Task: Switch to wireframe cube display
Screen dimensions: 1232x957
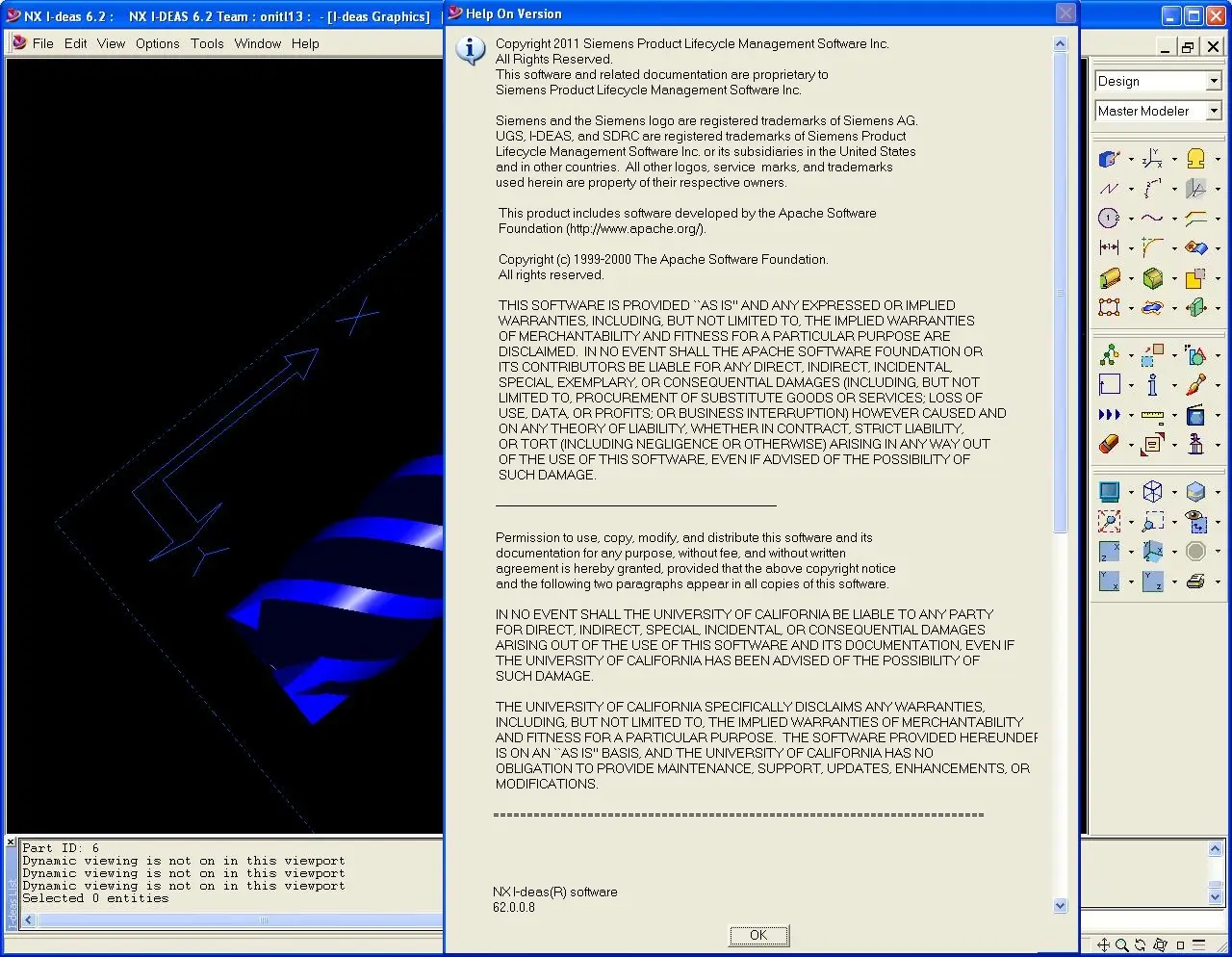Action: click(x=1152, y=492)
